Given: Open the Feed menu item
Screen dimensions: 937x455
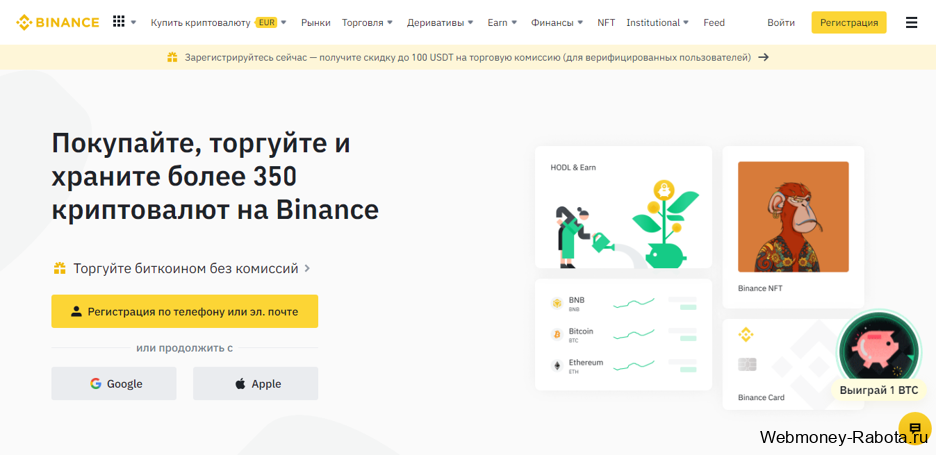Looking at the screenshot, I should [714, 23].
